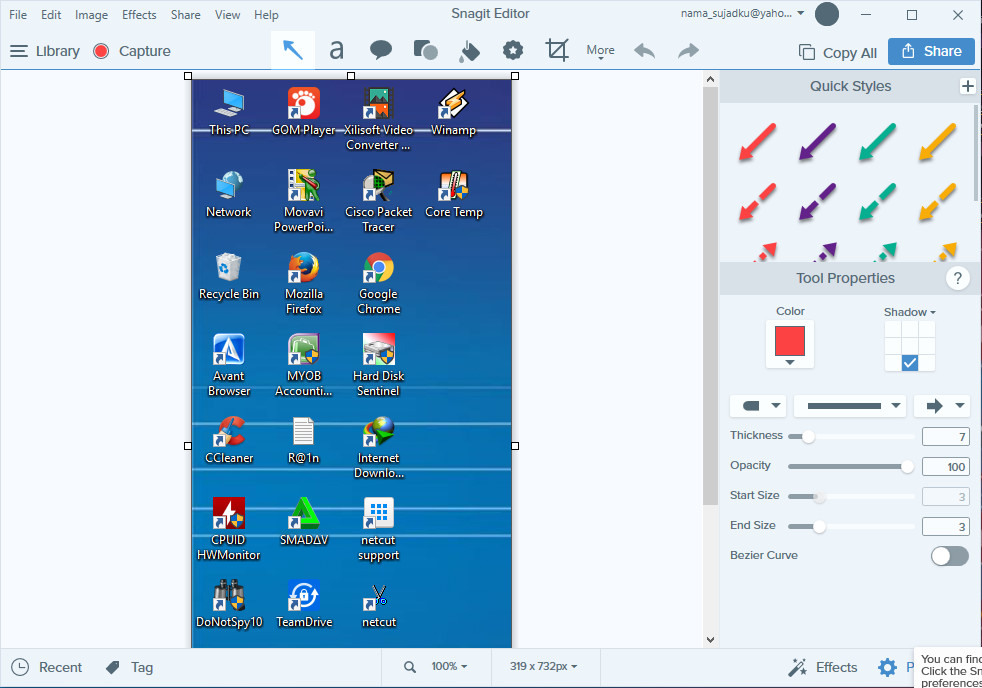Apply the solid yellow arrow quick style
This screenshot has width=982, height=688.
tap(938, 142)
